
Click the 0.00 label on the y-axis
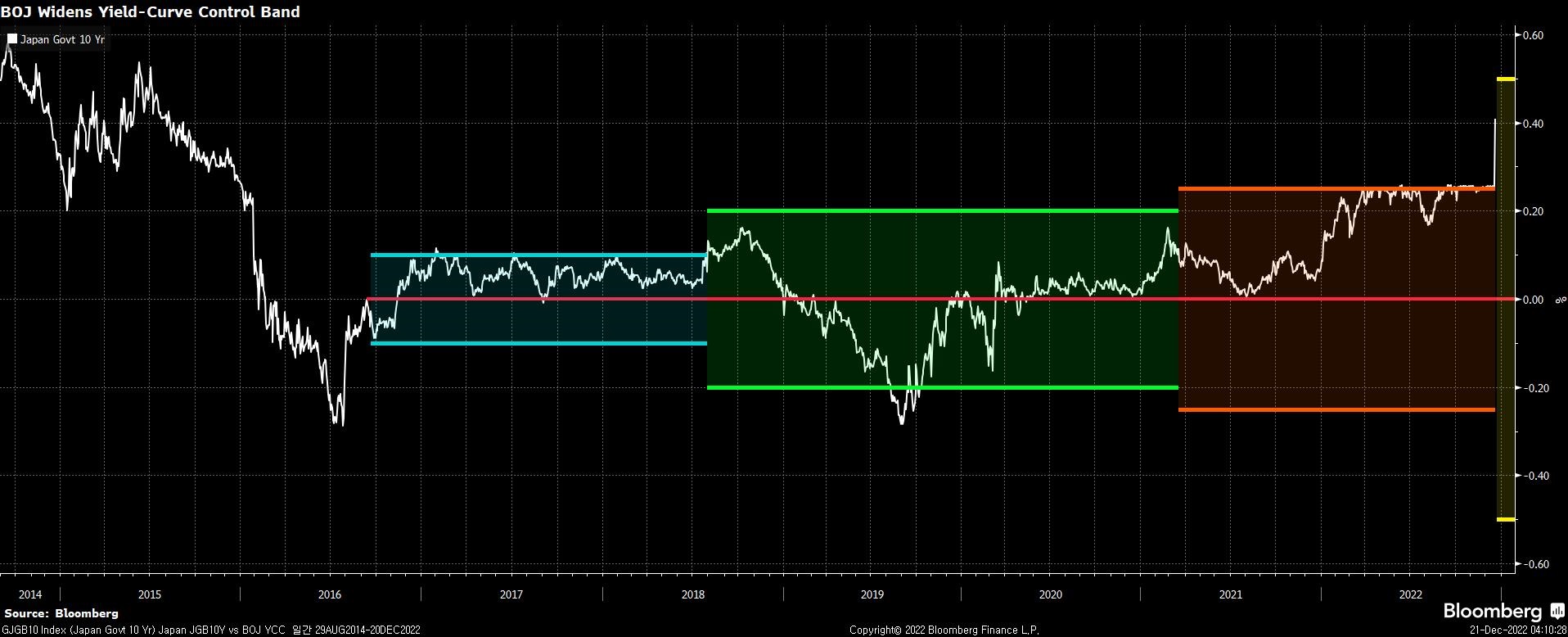[x=1533, y=300]
